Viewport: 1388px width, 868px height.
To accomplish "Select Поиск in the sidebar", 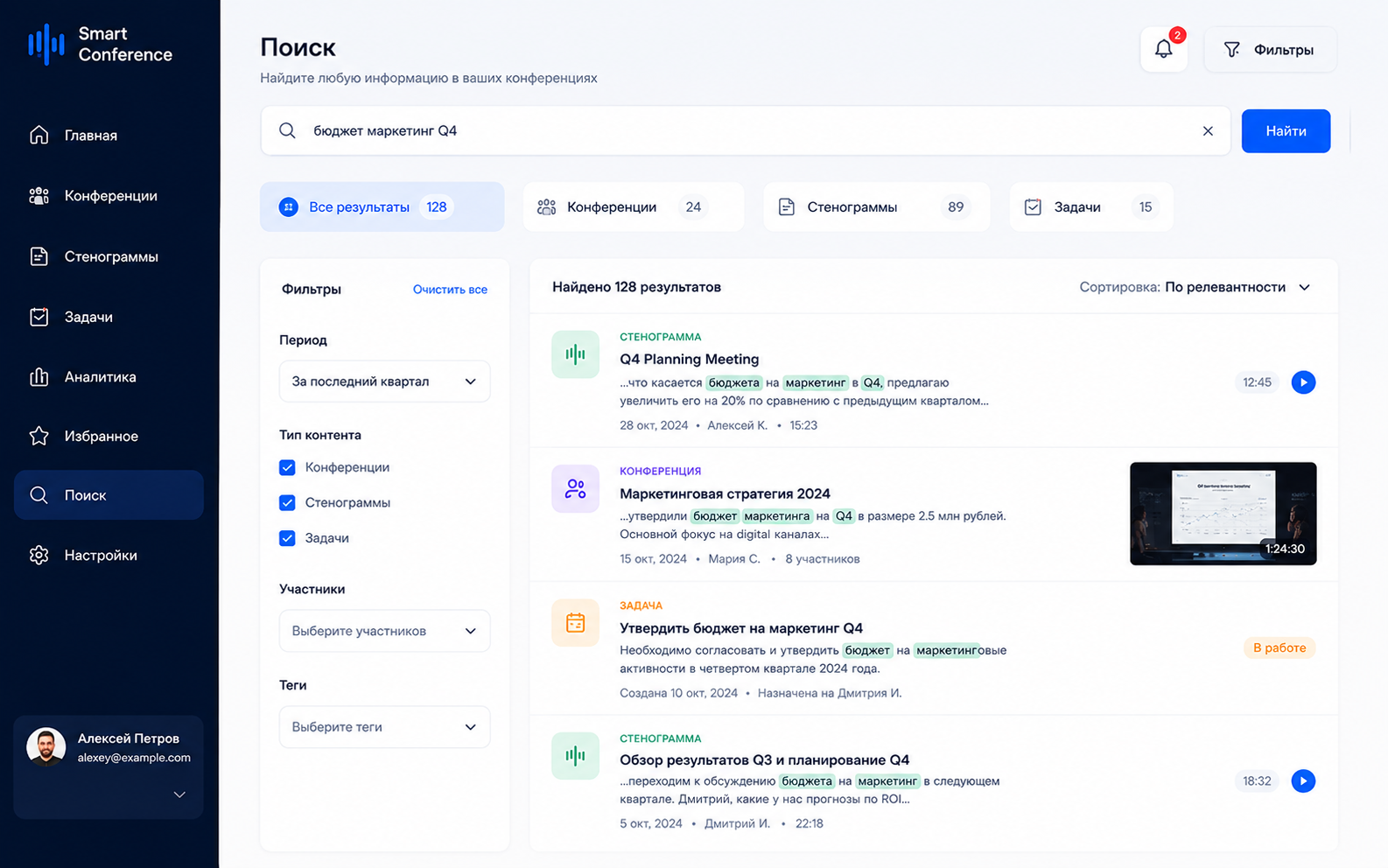I will click(x=109, y=495).
